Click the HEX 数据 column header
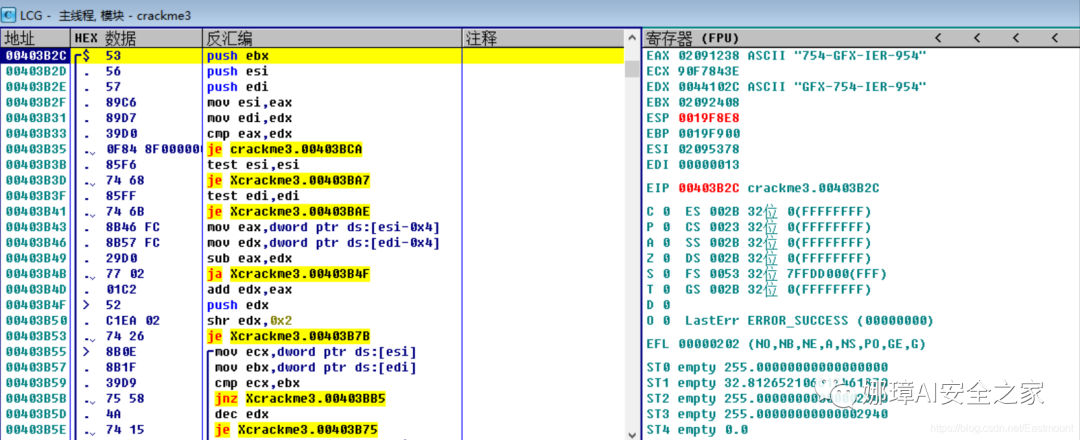Screen dimensions: 1080x440 coord(136,39)
